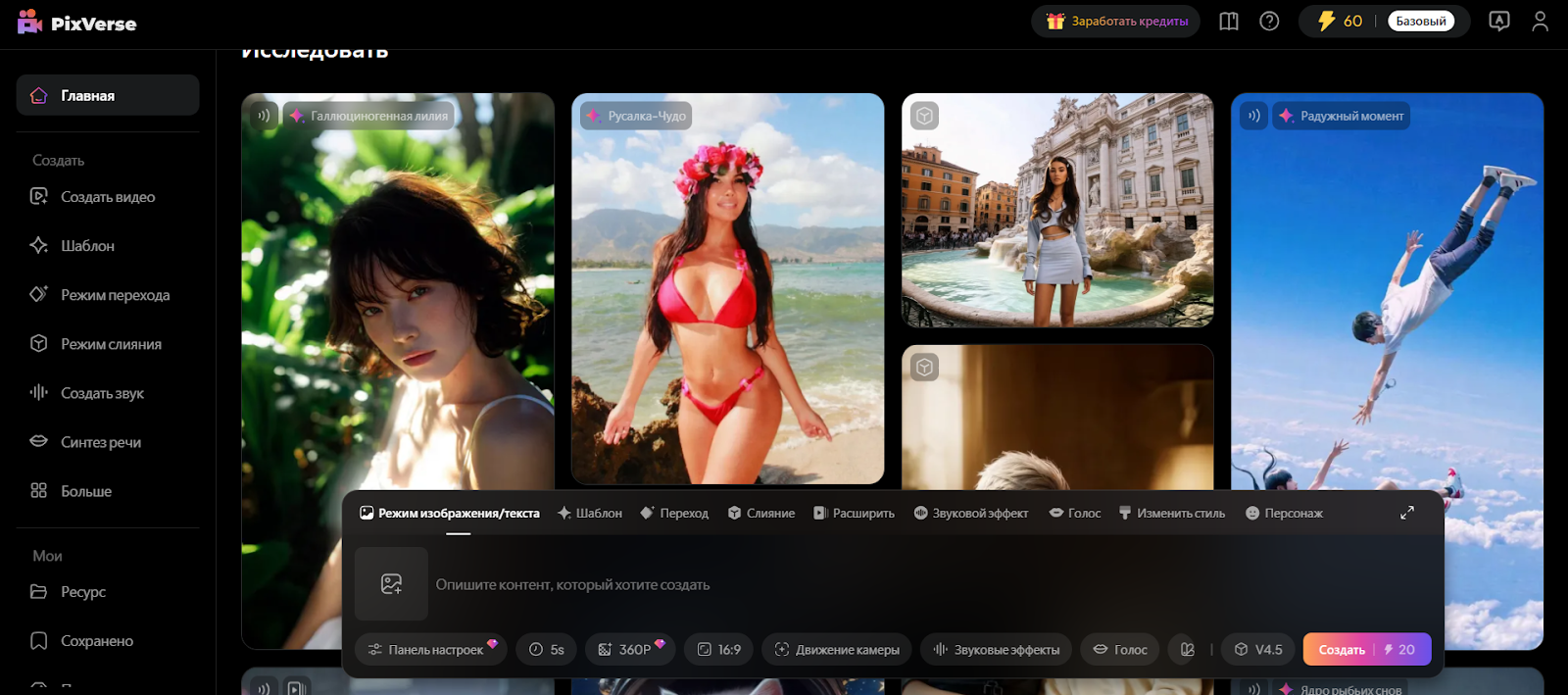This screenshot has width=1568, height=695.
Task: Switch to Расширить tab
Action: tap(854, 513)
